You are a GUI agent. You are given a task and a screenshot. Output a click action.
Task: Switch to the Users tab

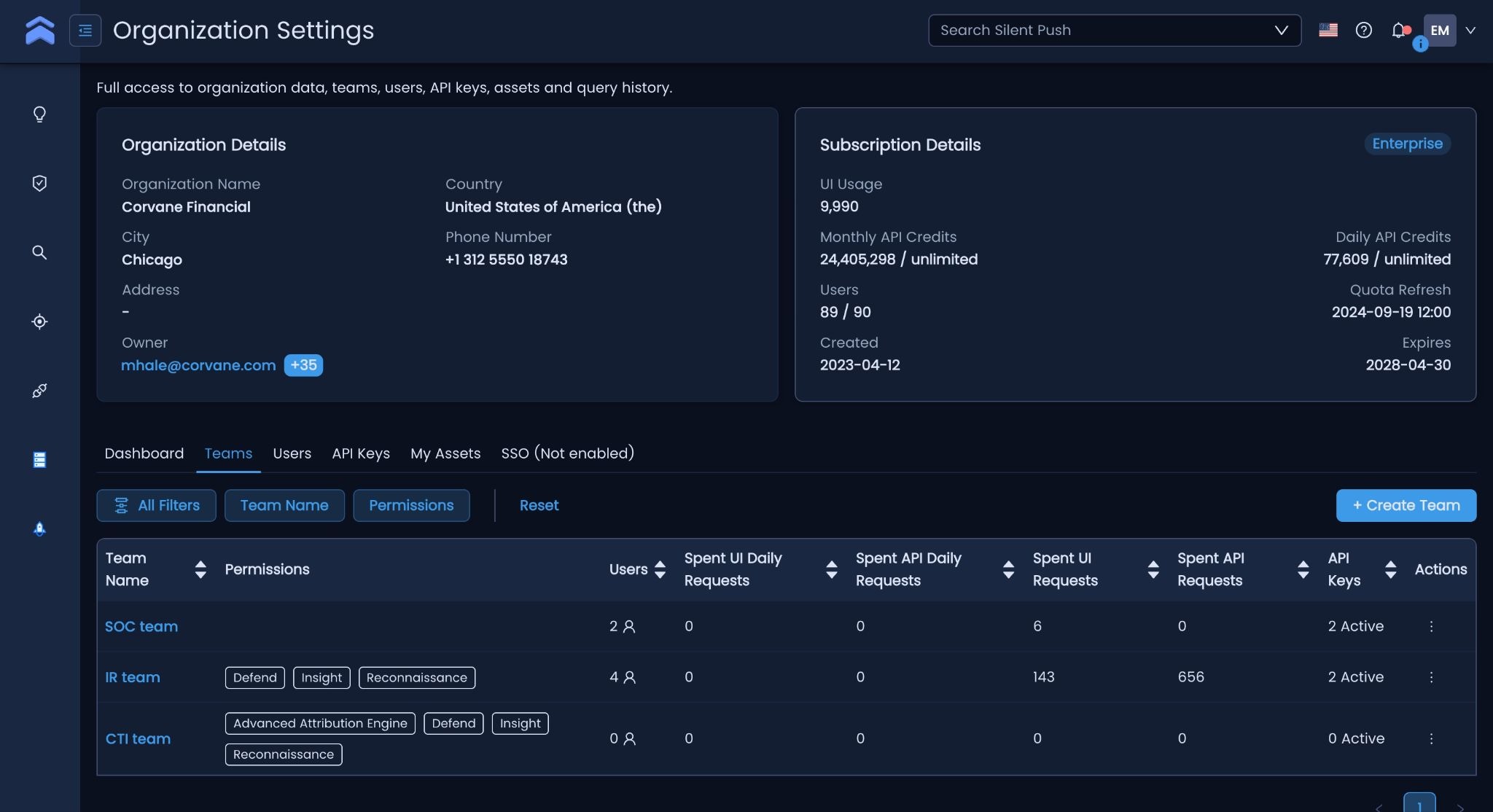(x=292, y=453)
